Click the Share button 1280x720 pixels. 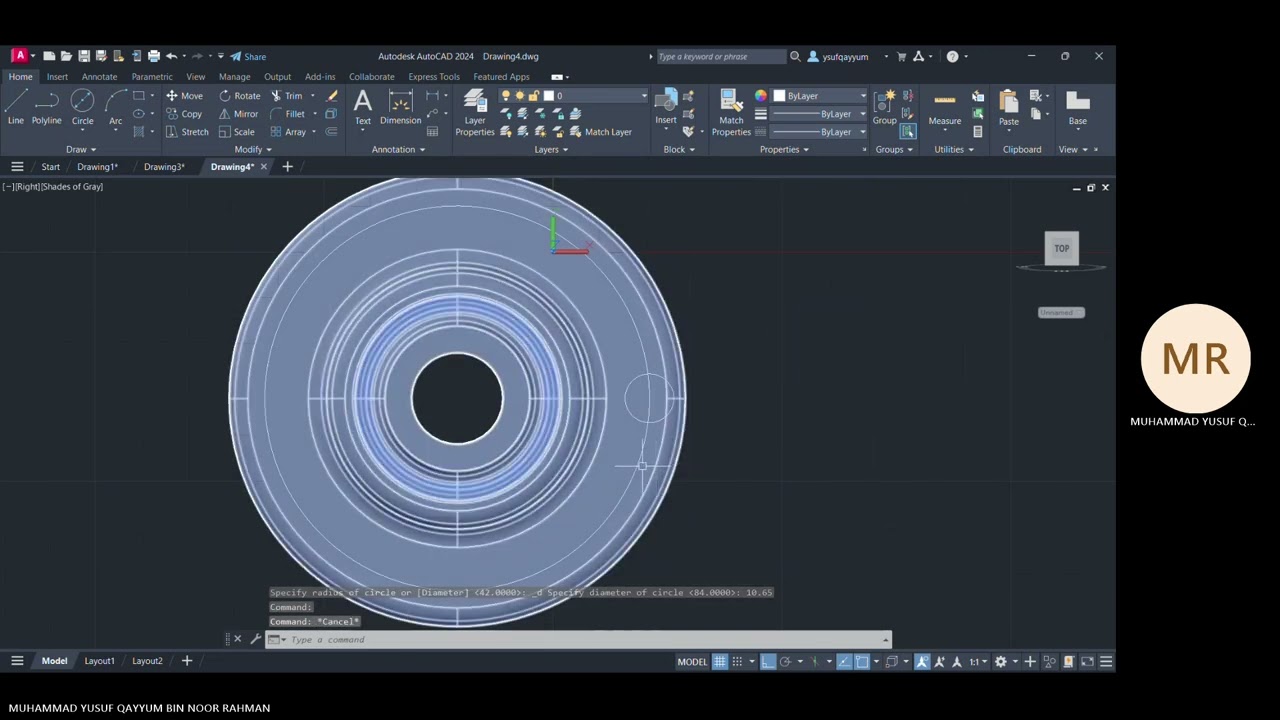[x=248, y=56]
